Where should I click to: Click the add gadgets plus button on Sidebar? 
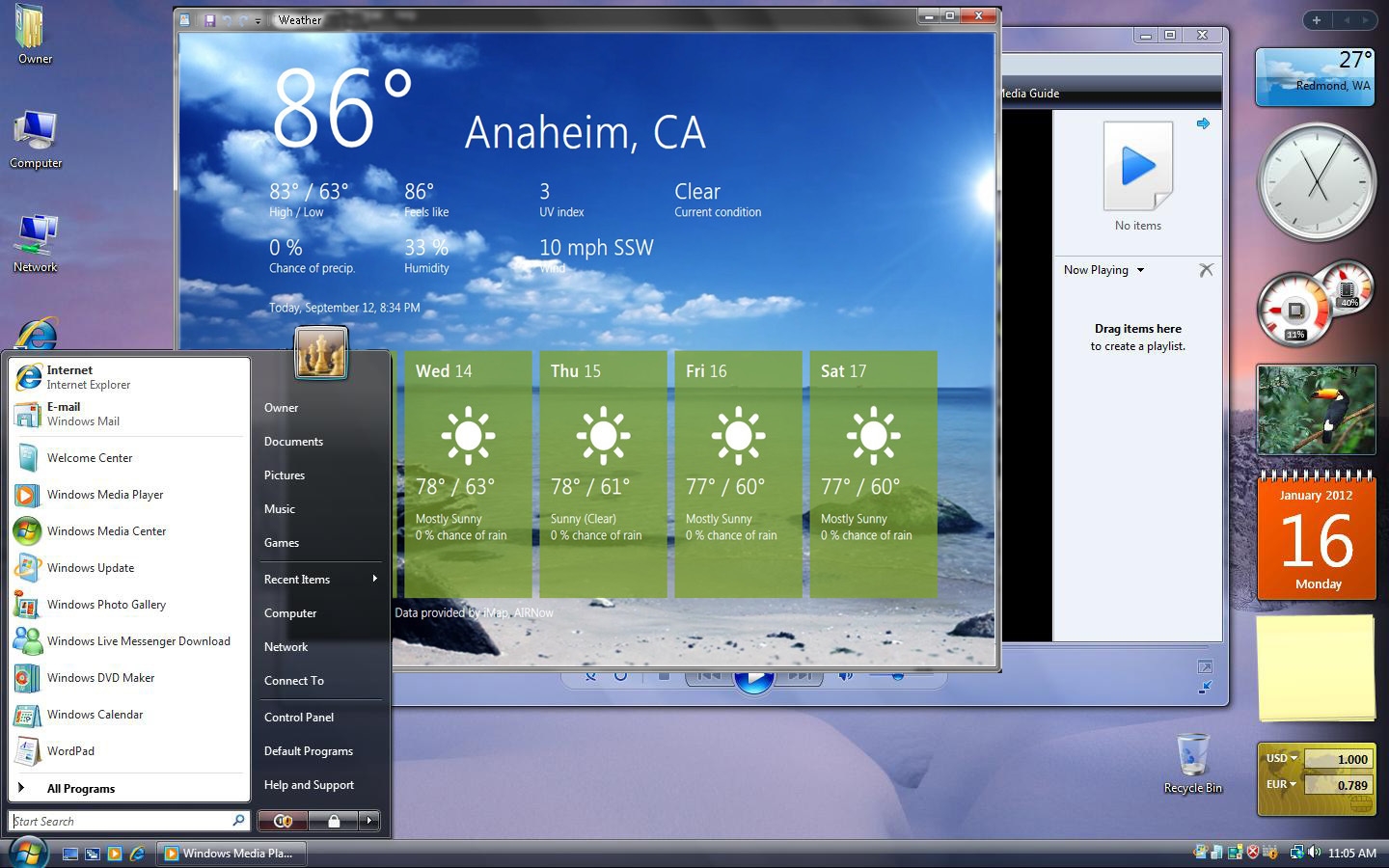pos(1316,20)
